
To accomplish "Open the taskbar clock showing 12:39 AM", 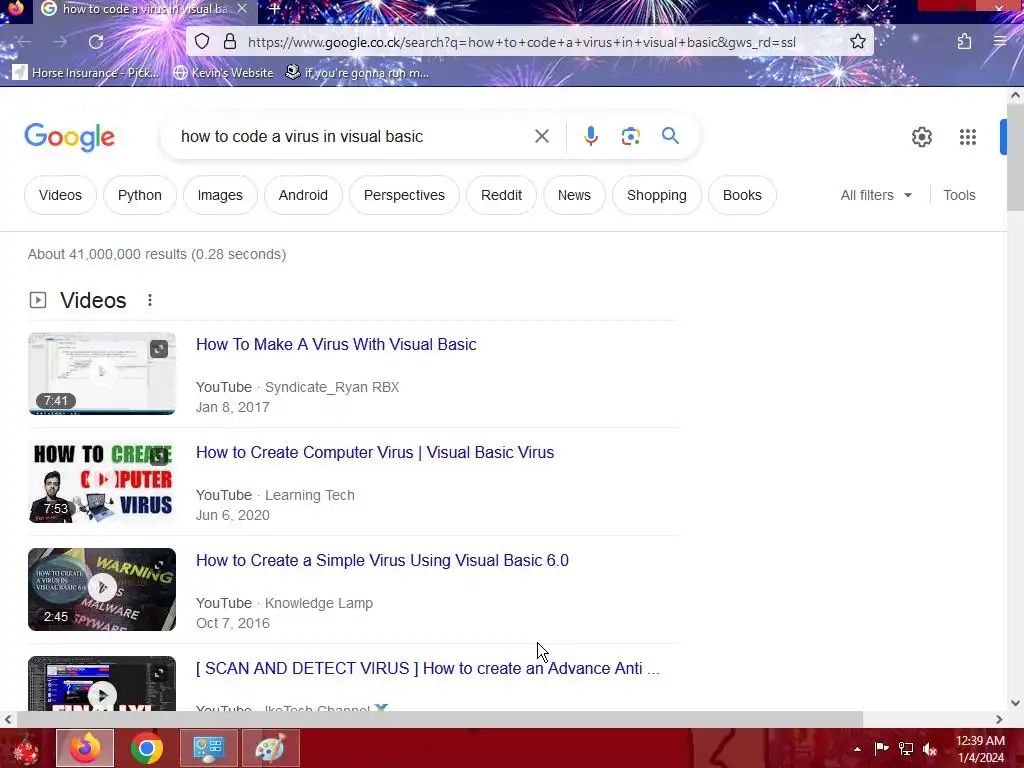I will [x=980, y=748].
